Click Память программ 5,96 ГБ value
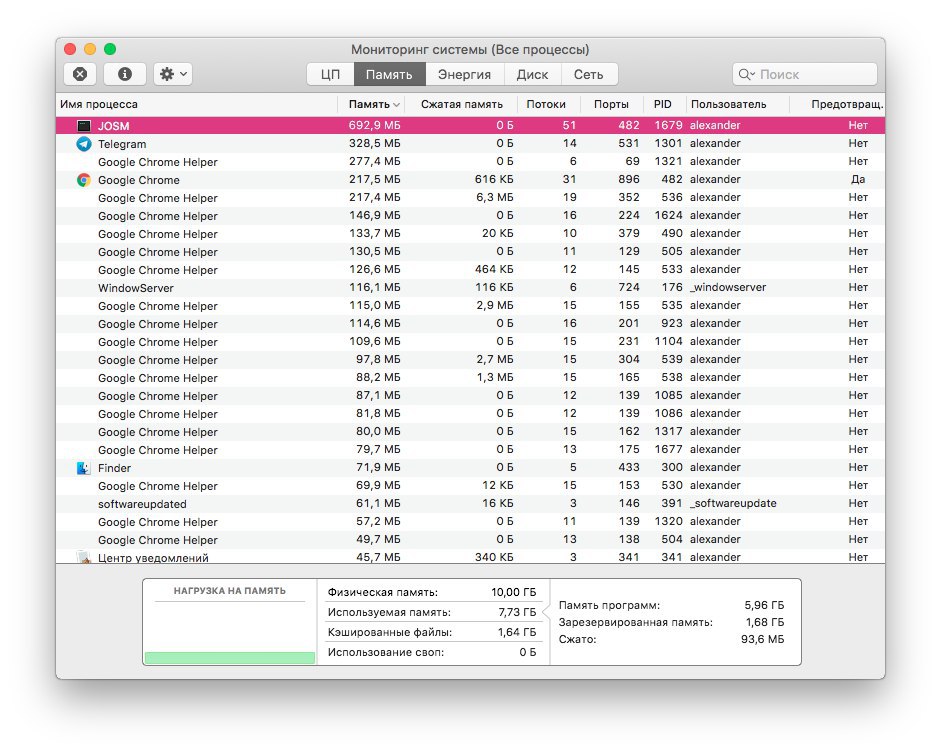The width and height of the screenshot is (941, 753). tap(764, 605)
